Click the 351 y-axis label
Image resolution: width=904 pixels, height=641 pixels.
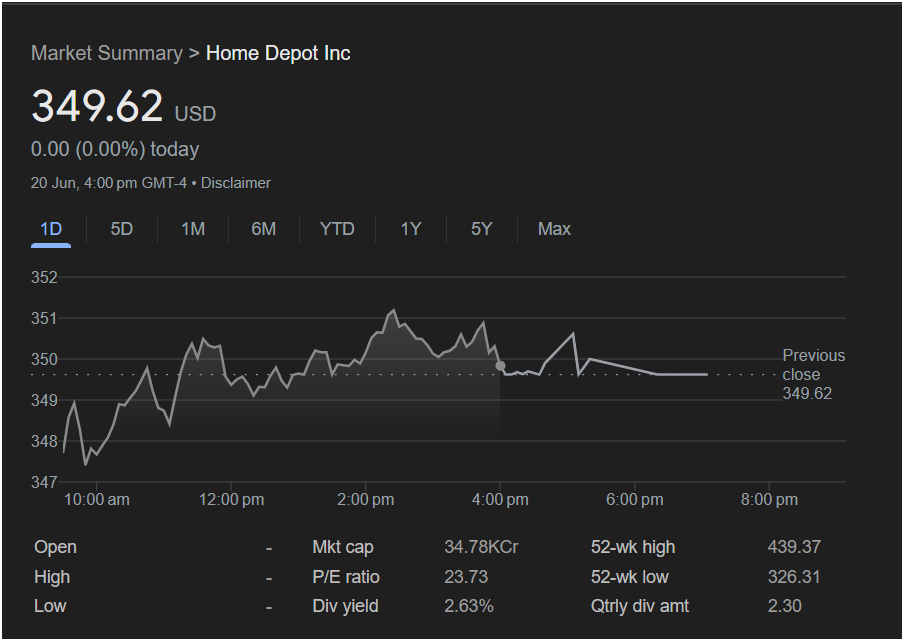coord(44,318)
